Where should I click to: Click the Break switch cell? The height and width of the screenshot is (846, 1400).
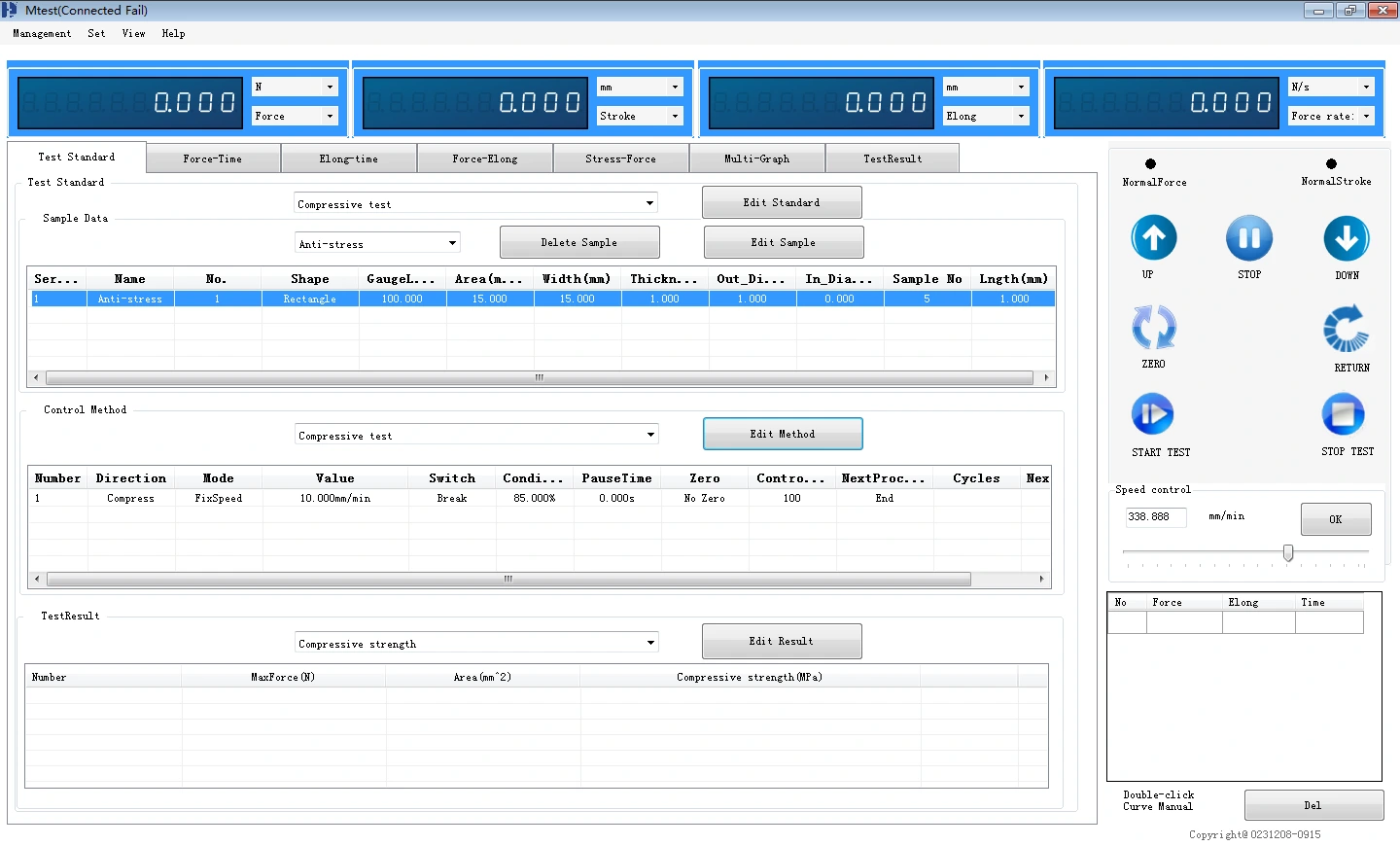click(452, 498)
